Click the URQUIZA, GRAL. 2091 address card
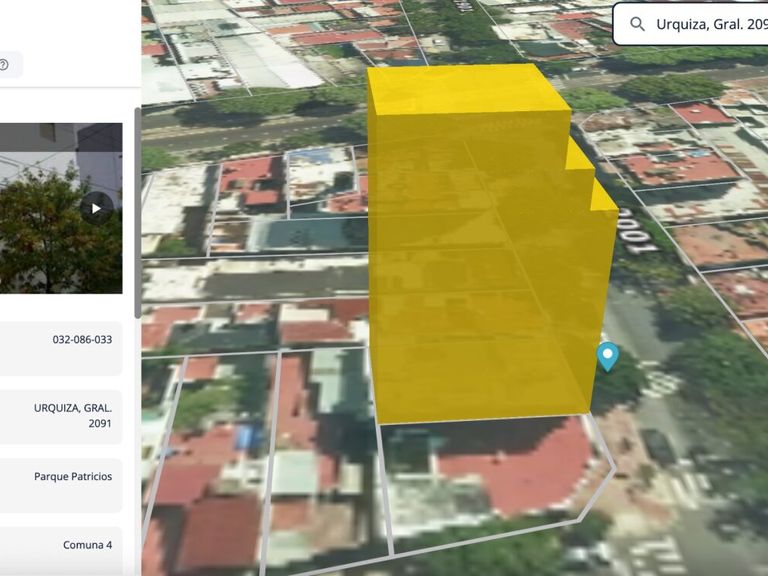This screenshot has width=768, height=576. pos(61,417)
